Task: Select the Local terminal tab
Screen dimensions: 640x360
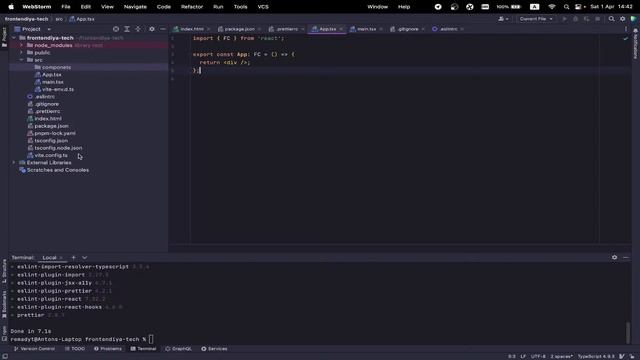Action: point(49,258)
